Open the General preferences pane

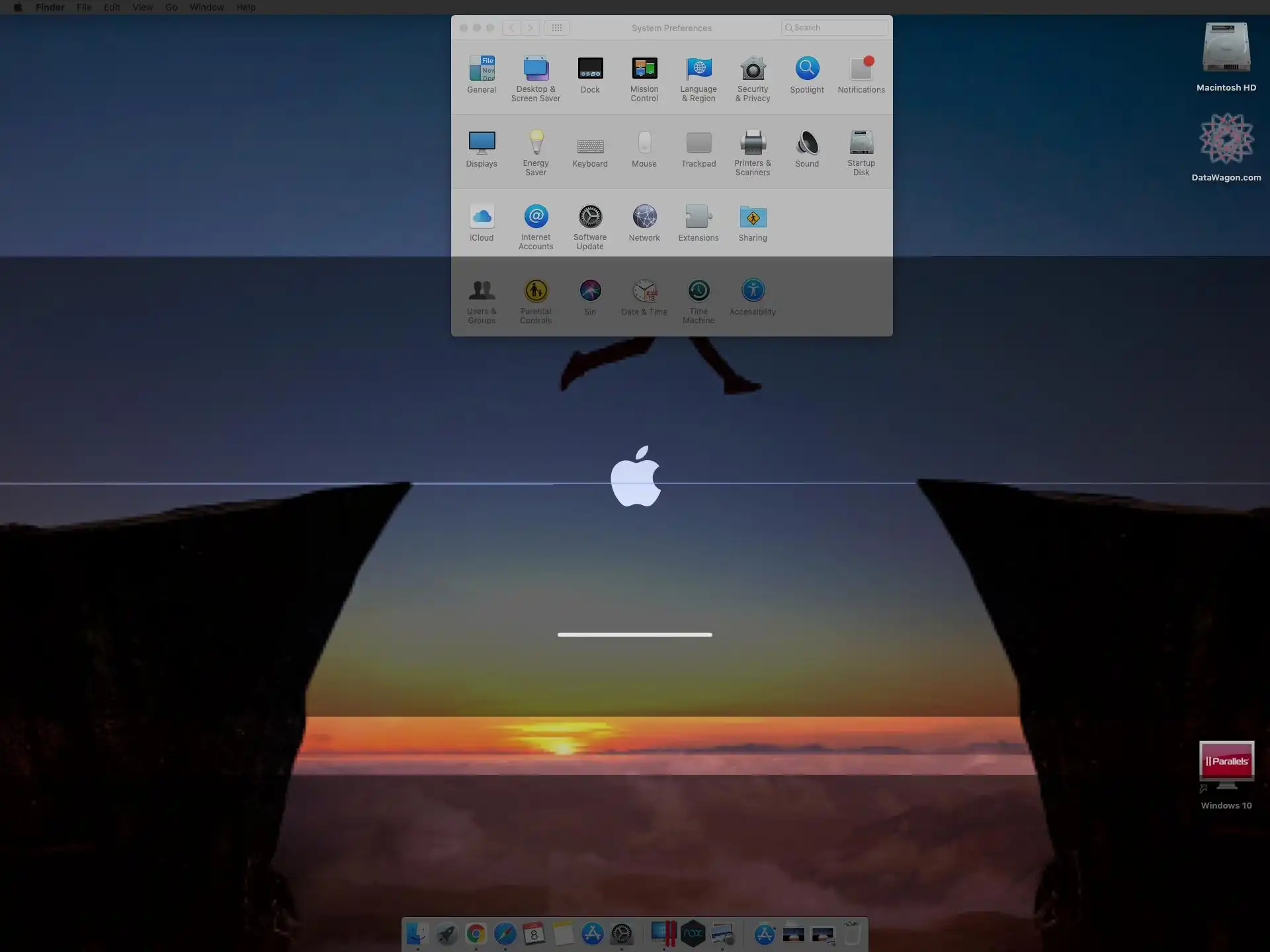click(x=482, y=69)
